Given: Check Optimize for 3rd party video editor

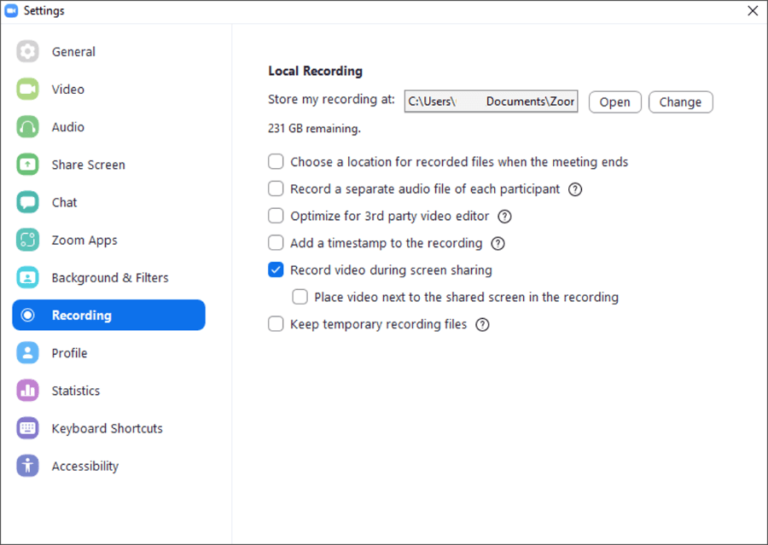Looking at the screenshot, I should 276,215.
